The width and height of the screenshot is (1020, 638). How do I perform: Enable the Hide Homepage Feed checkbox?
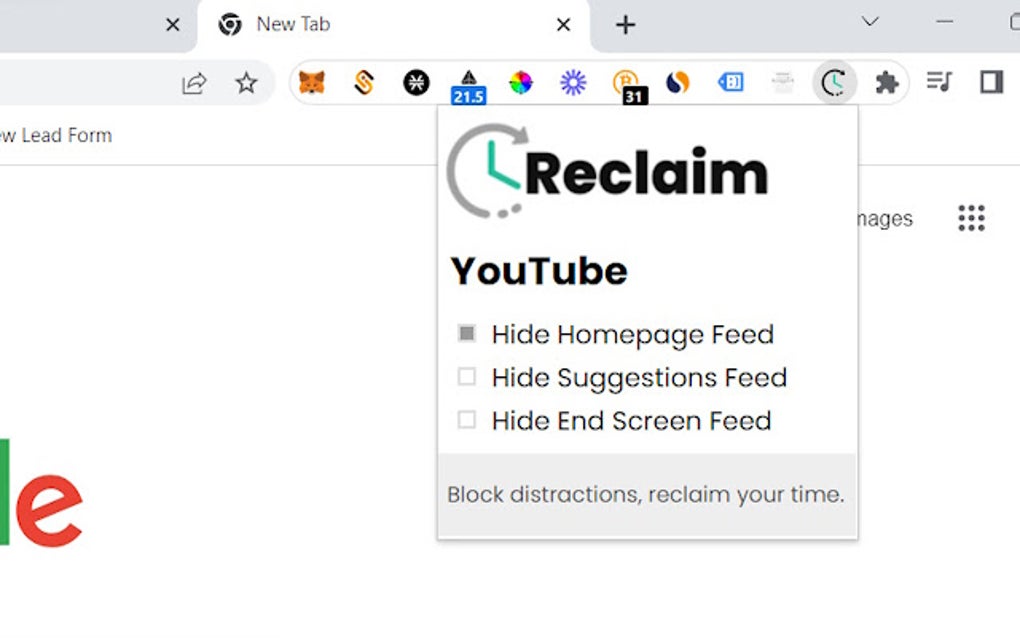pos(466,334)
